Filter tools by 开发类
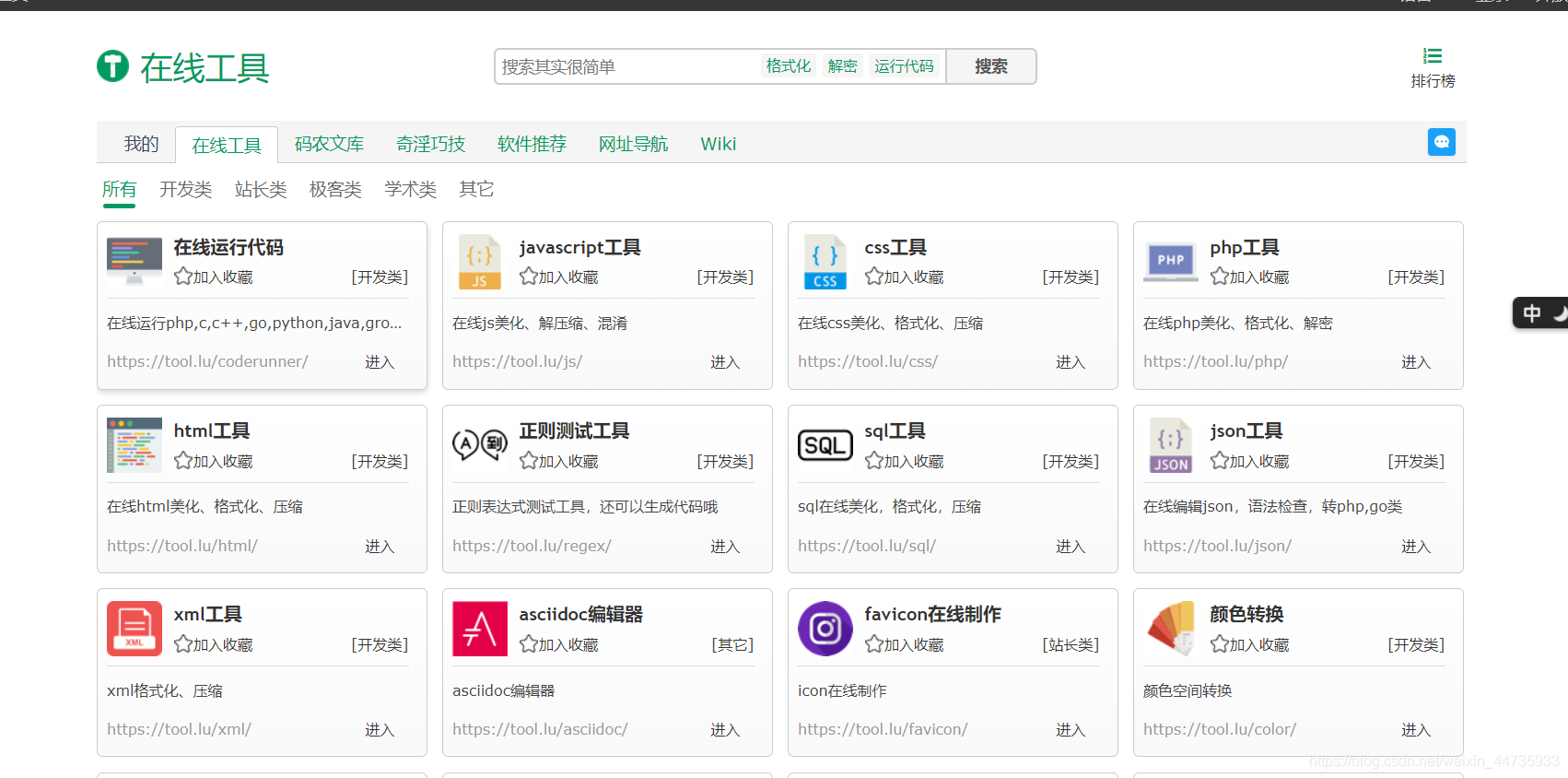1568x778 pixels. click(185, 189)
